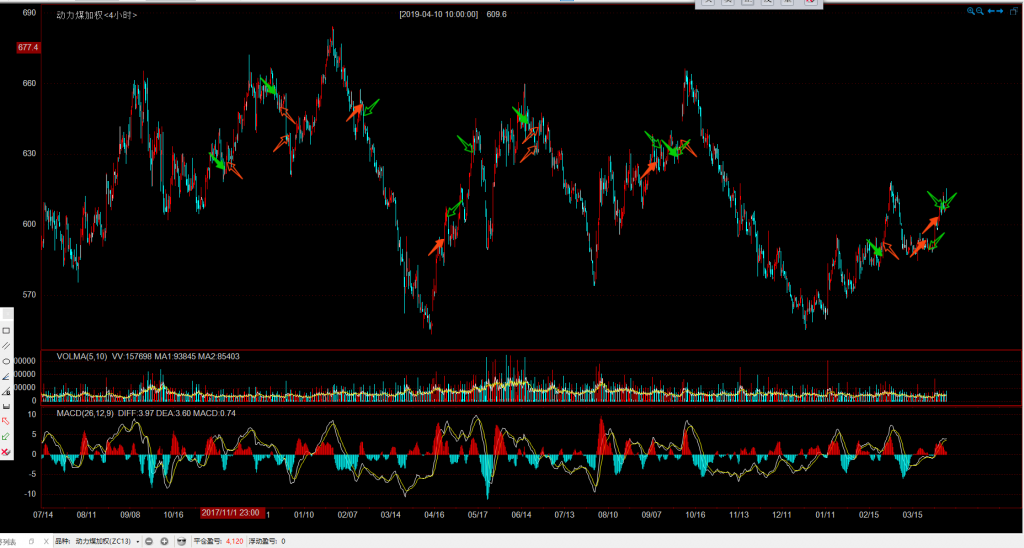This screenshot has height=548, width=1024.
Task: Zoom out with the magnifier minus icon
Action: 980,11
